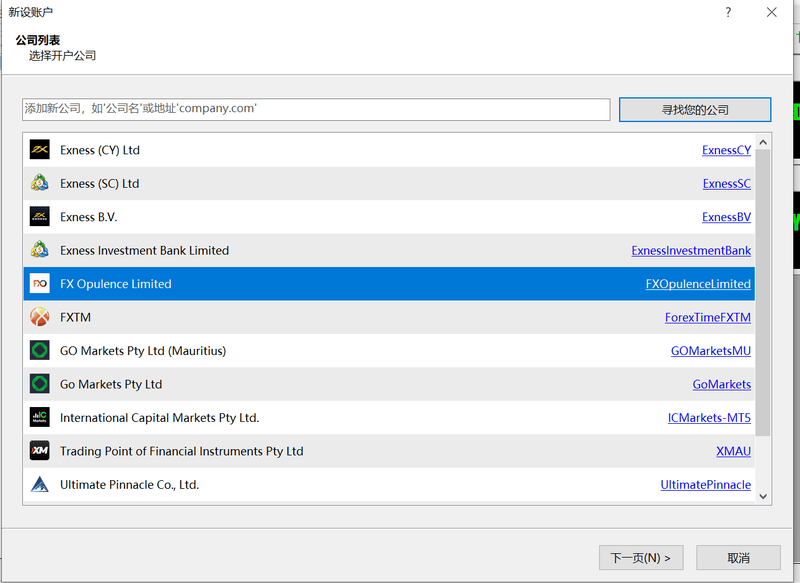The image size is (800, 583).
Task: Open the ExnessCY server link
Action: pyautogui.click(x=726, y=150)
